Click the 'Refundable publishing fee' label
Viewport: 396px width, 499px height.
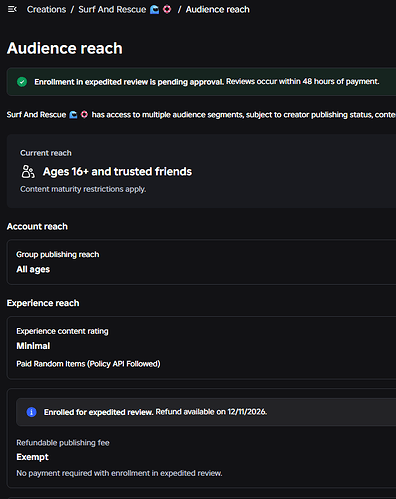[x=63, y=443]
